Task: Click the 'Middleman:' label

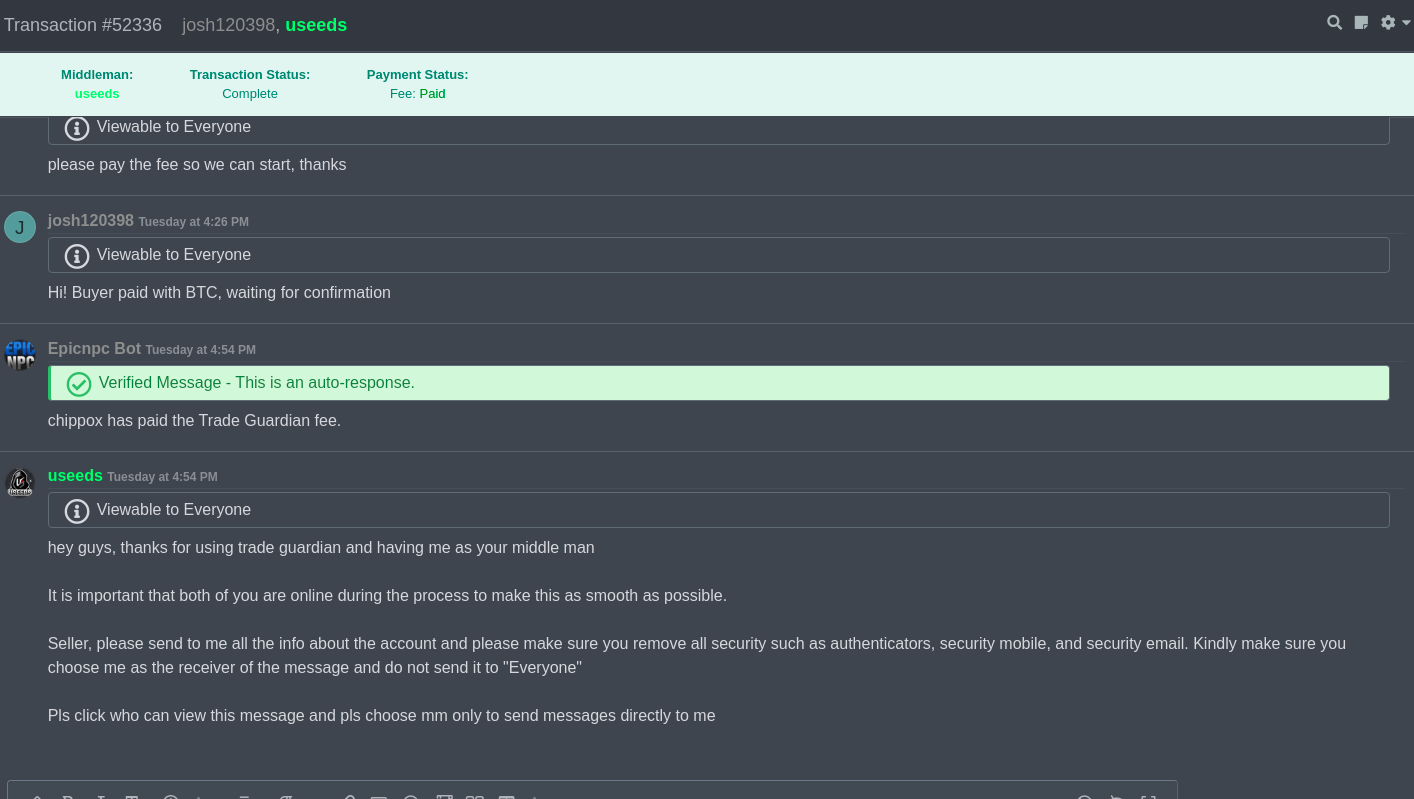Action: coord(97,74)
